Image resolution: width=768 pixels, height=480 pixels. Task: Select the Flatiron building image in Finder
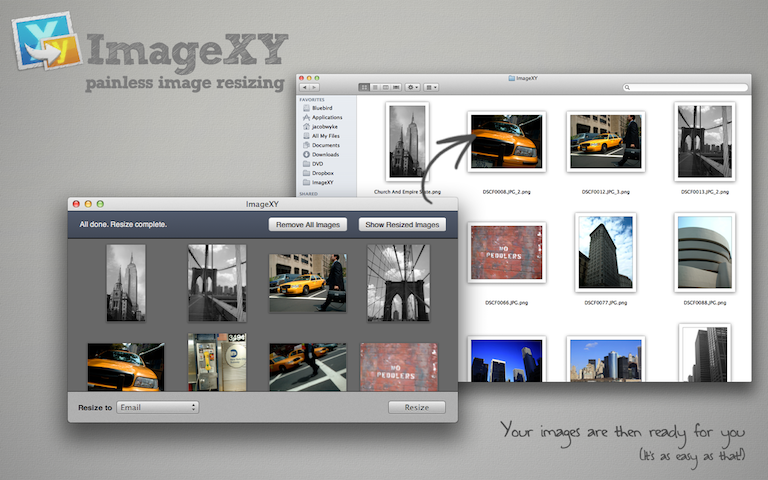click(605, 252)
